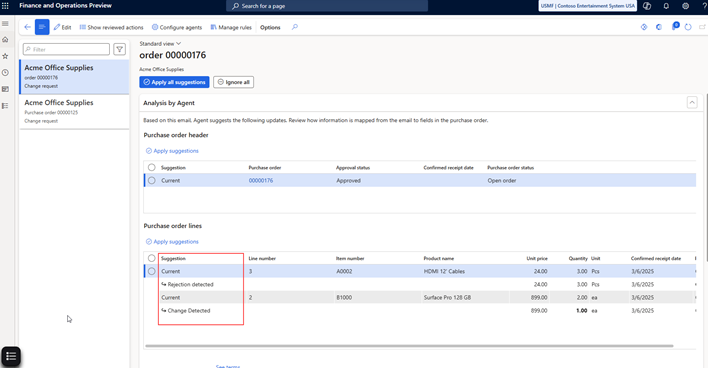
Task: Click Show reviewed actions
Action: 112,27
